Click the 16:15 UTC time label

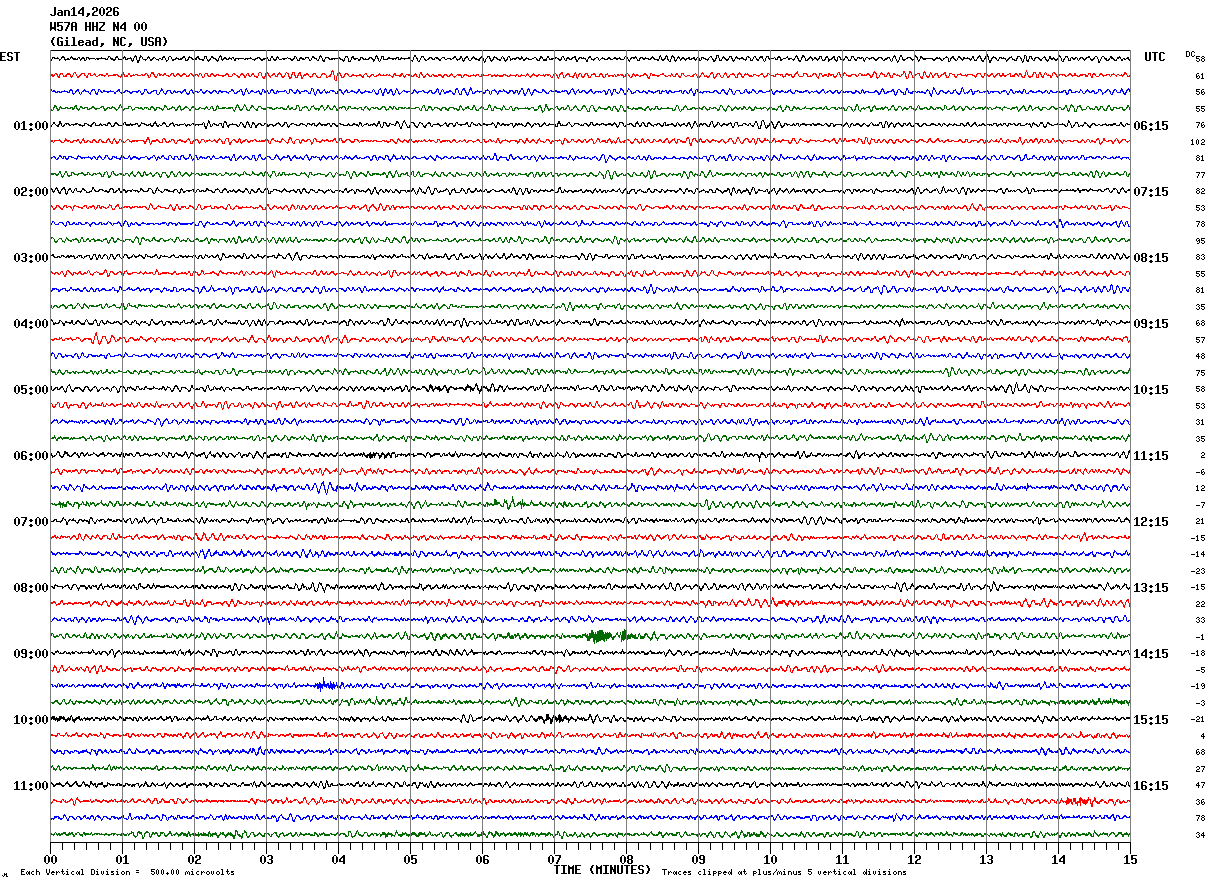[1151, 786]
